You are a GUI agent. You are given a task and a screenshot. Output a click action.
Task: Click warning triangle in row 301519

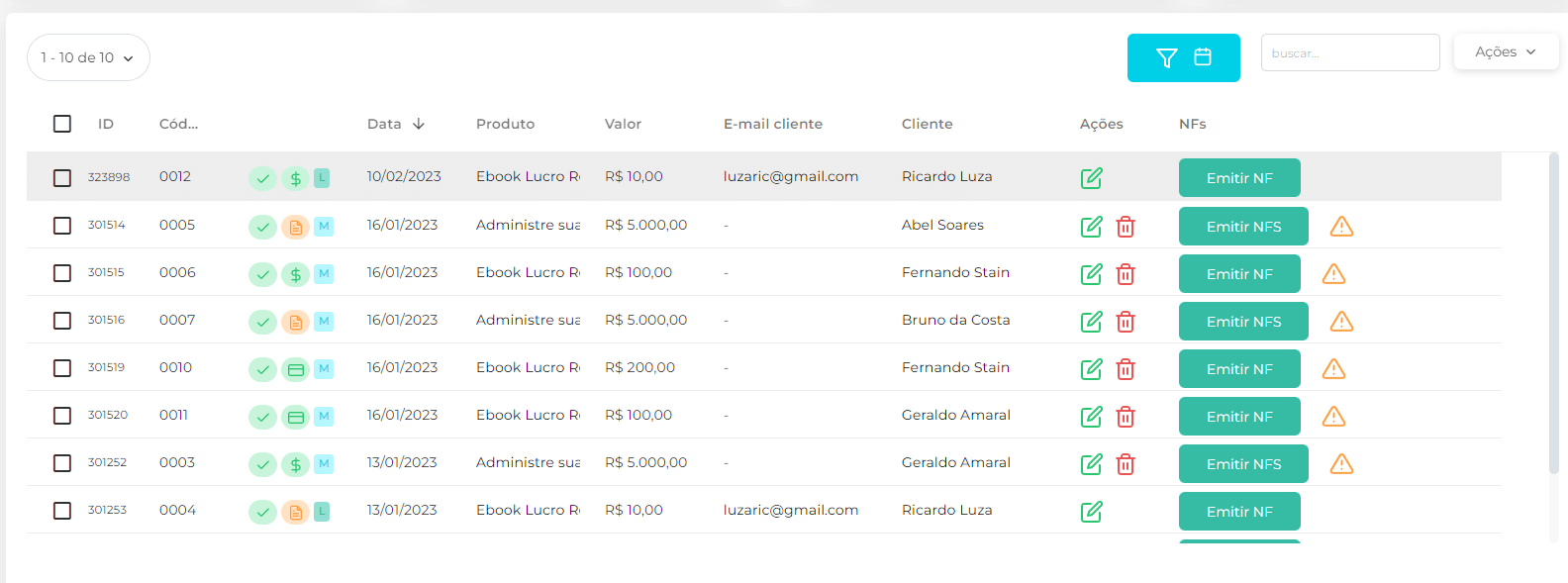(x=1333, y=369)
